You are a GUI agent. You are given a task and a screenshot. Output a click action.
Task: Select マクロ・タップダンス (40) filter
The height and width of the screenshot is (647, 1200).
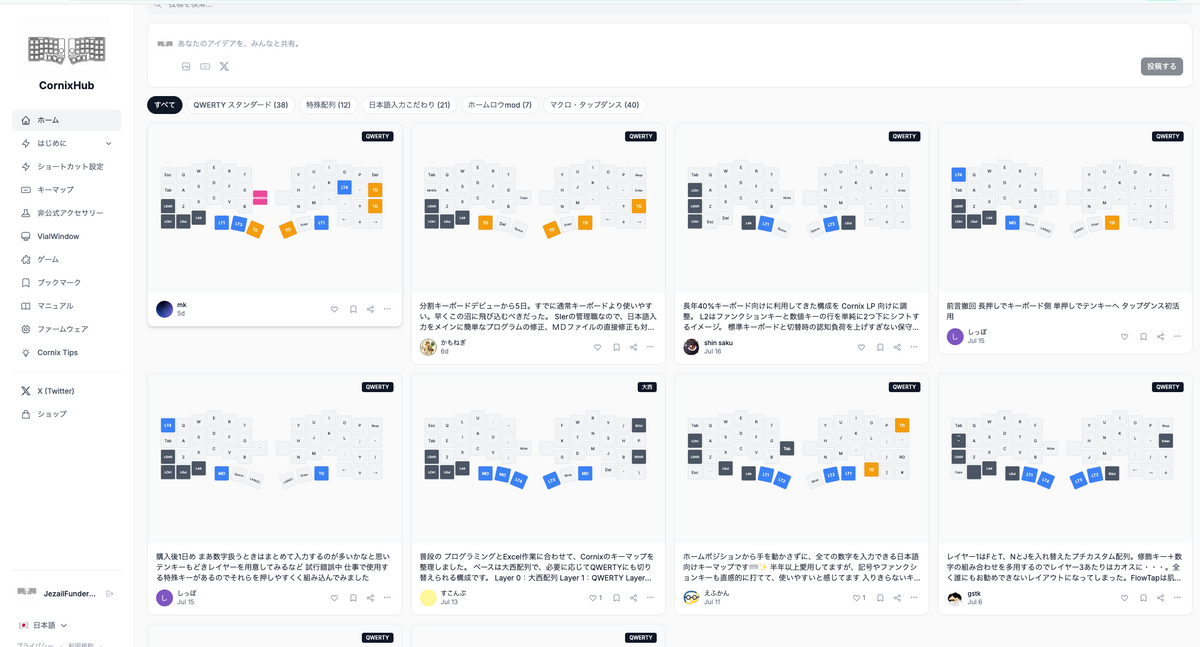coord(594,105)
